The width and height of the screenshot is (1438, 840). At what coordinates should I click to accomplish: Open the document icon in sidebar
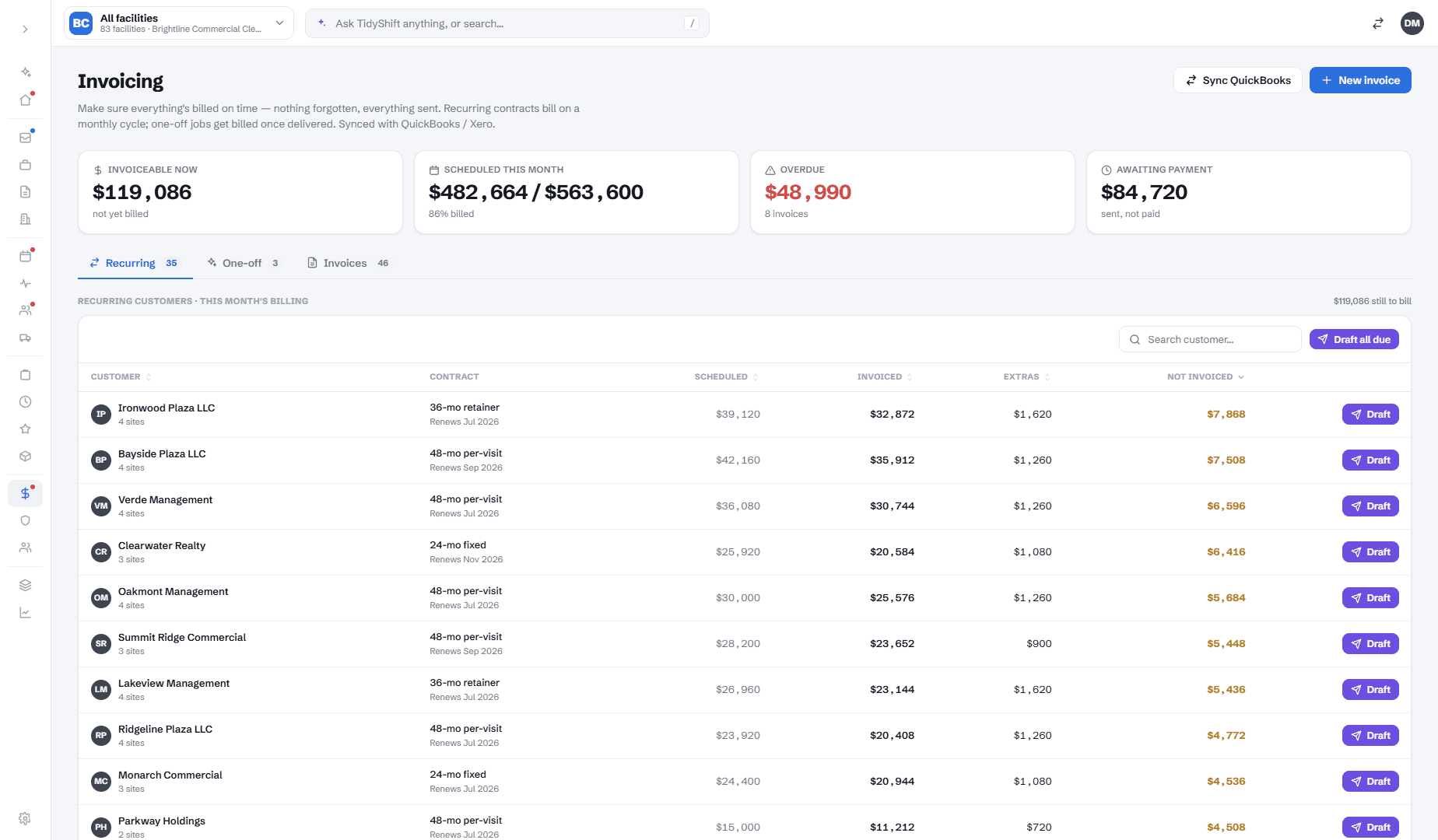25,192
